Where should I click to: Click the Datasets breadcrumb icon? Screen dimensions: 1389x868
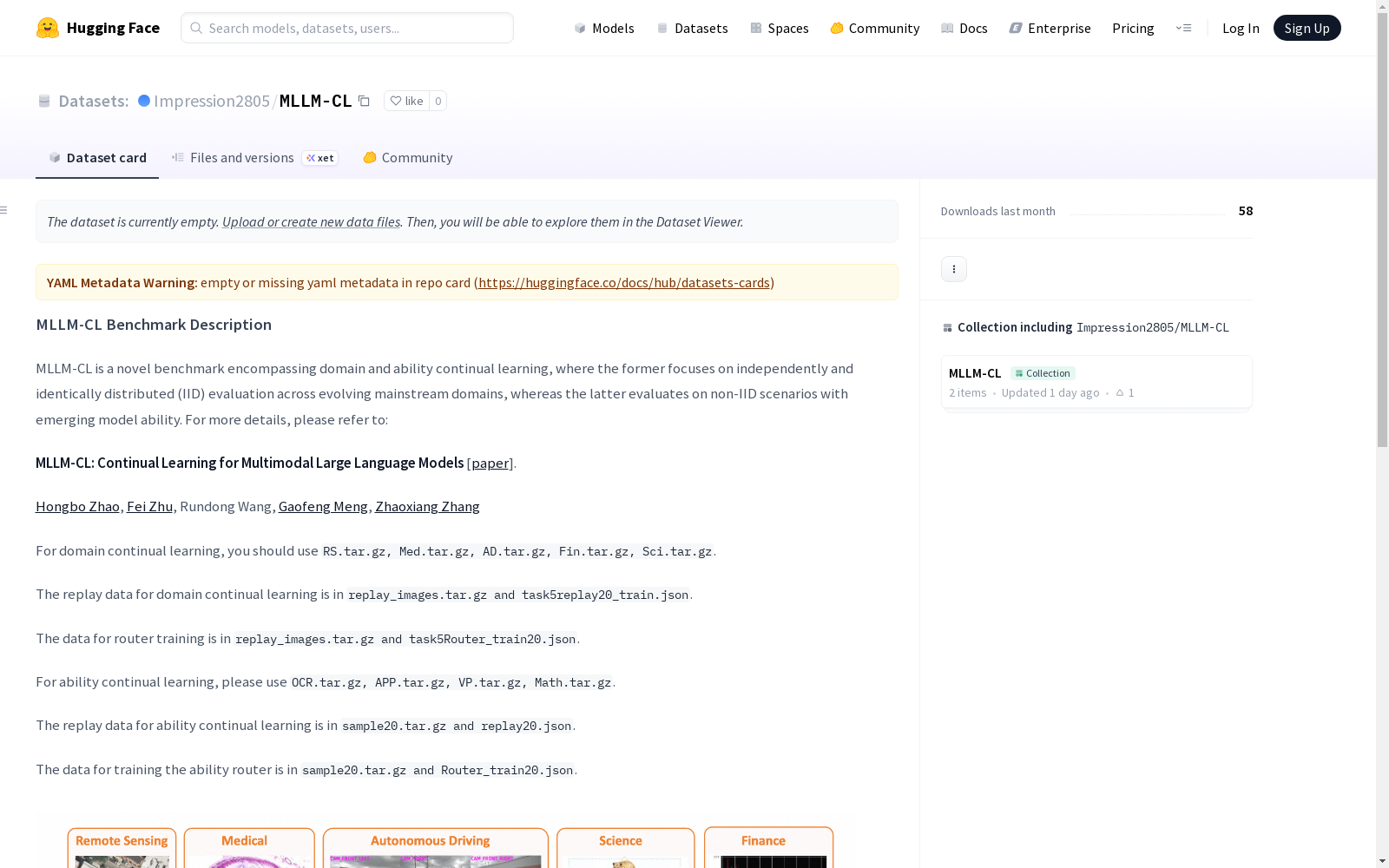click(44, 101)
